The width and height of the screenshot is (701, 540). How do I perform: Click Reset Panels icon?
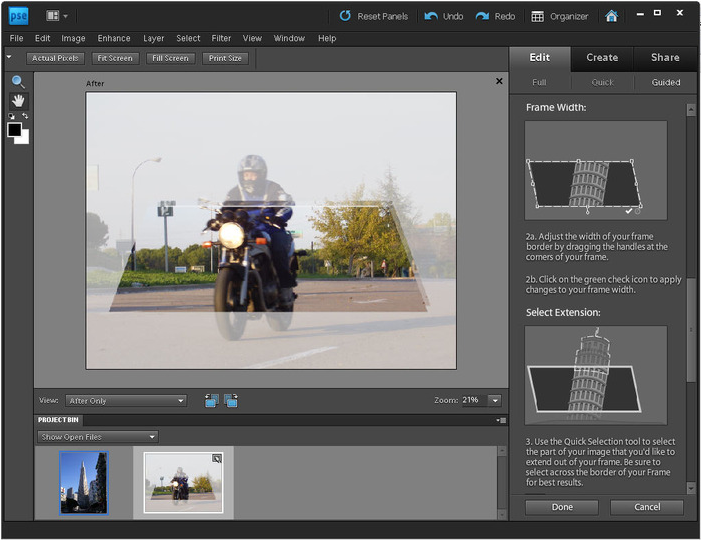pyautogui.click(x=346, y=16)
